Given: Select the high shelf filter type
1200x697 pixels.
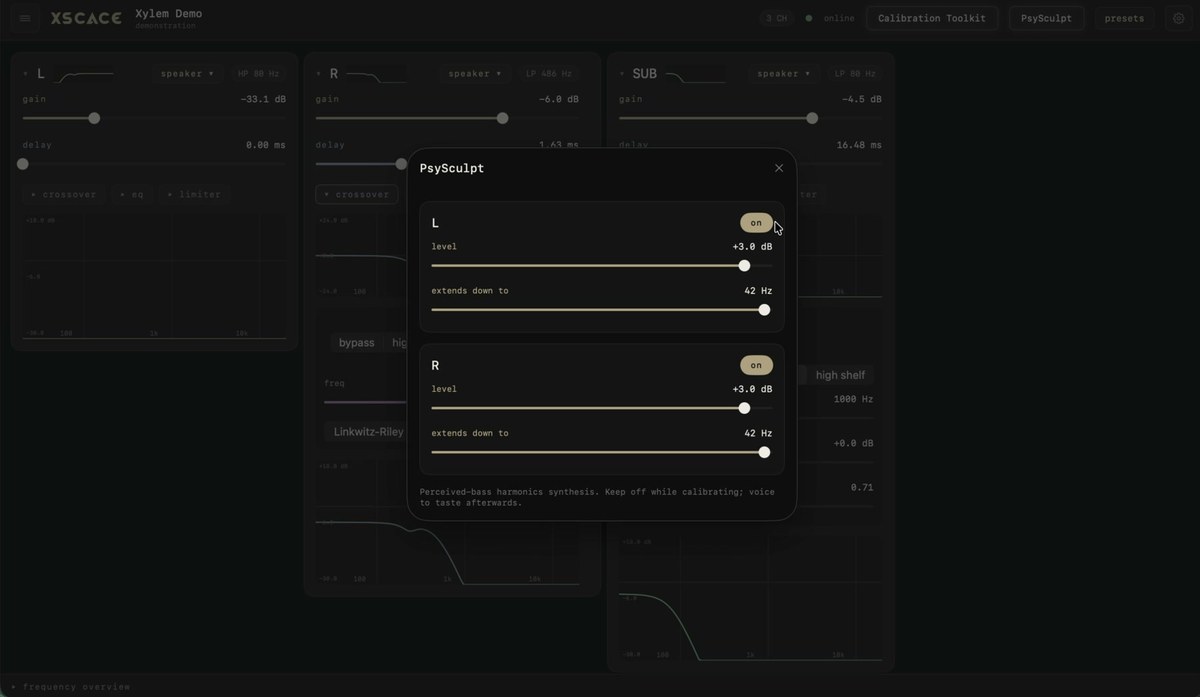Looking at the screenshot, I should [x=840, y=375].
